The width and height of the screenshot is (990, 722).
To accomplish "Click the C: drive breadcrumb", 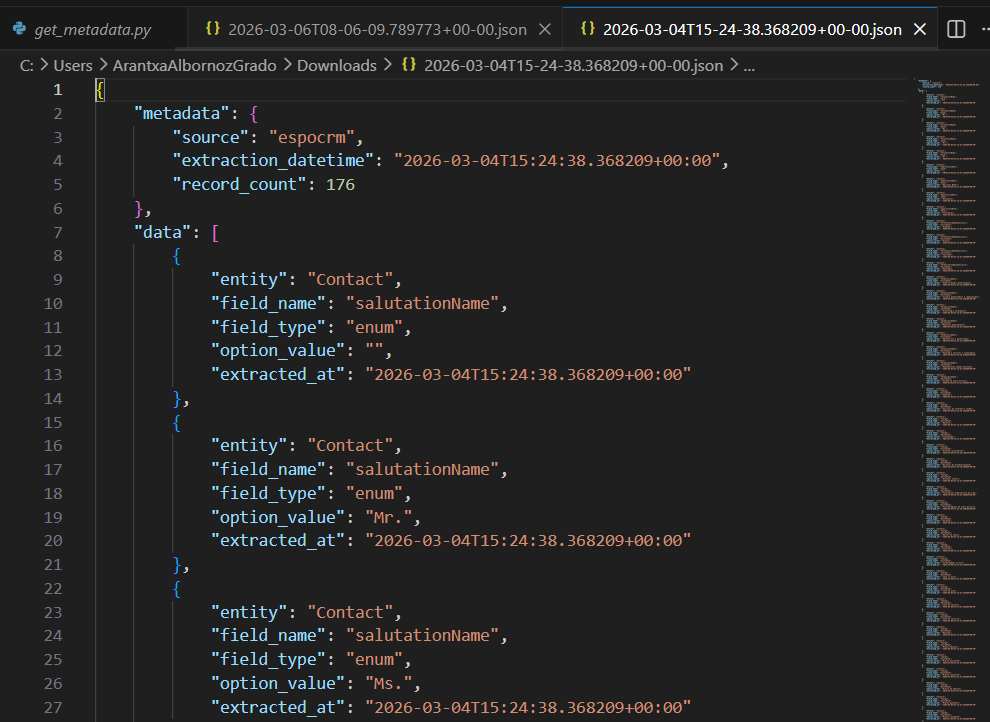I will coord(28,65).
